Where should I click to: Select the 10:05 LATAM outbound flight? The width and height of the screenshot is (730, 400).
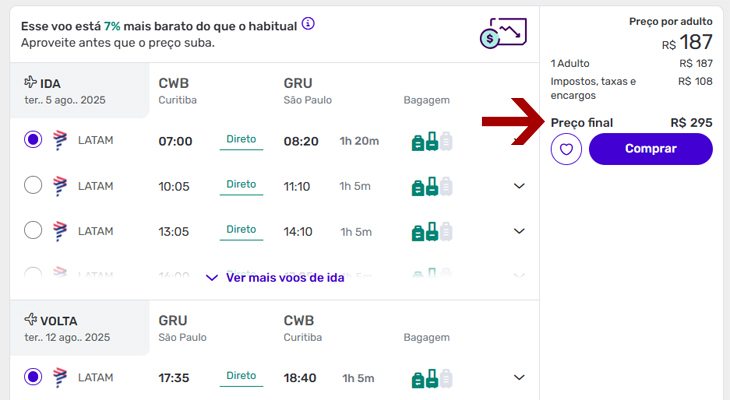[x=33, y=185]
